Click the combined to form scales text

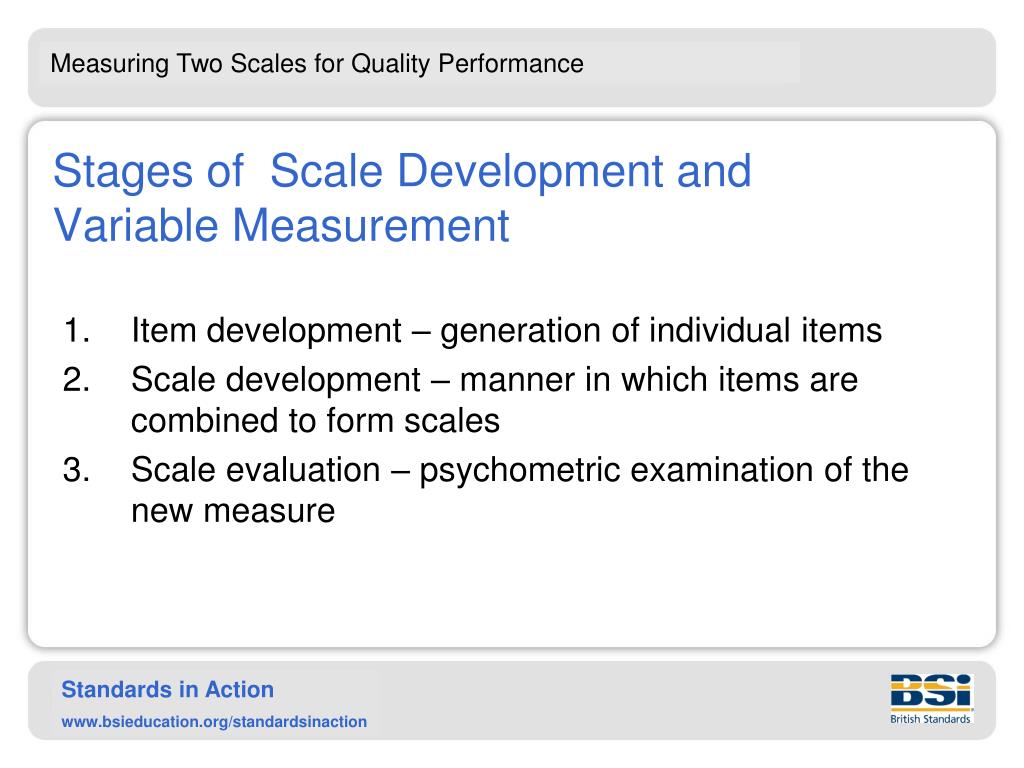[315, 420]
